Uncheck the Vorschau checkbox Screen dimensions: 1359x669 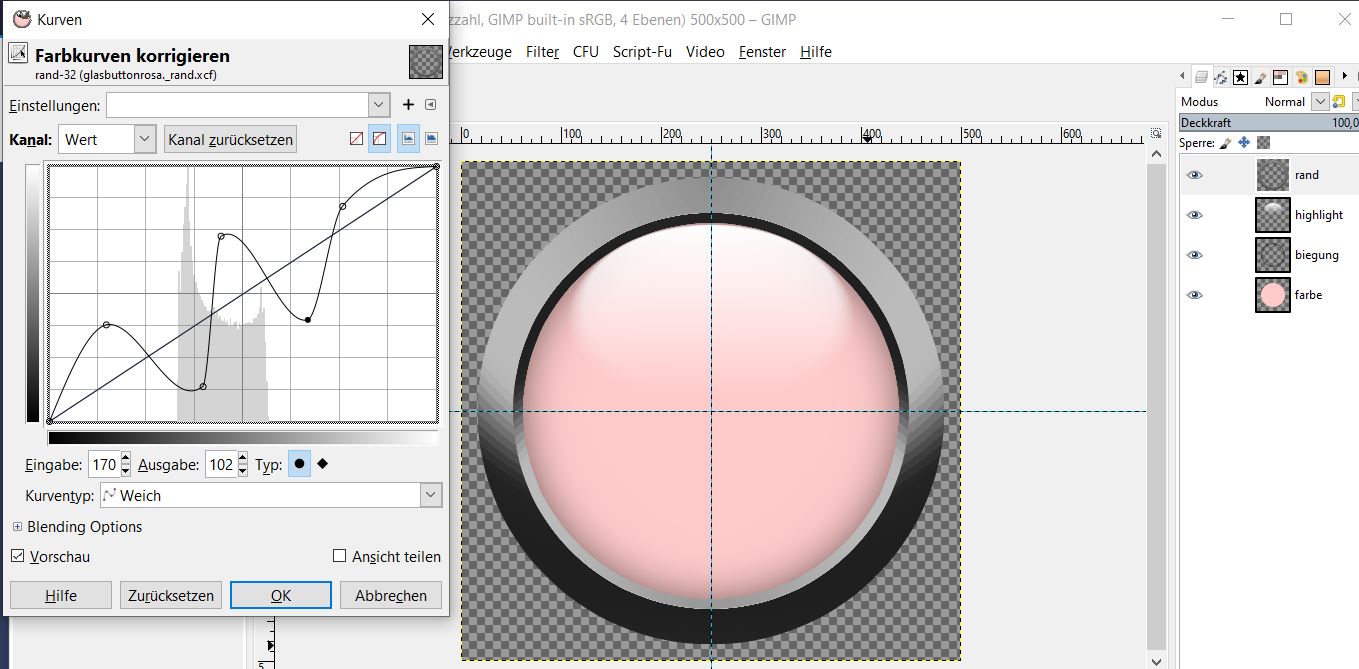tap(18, 556)
